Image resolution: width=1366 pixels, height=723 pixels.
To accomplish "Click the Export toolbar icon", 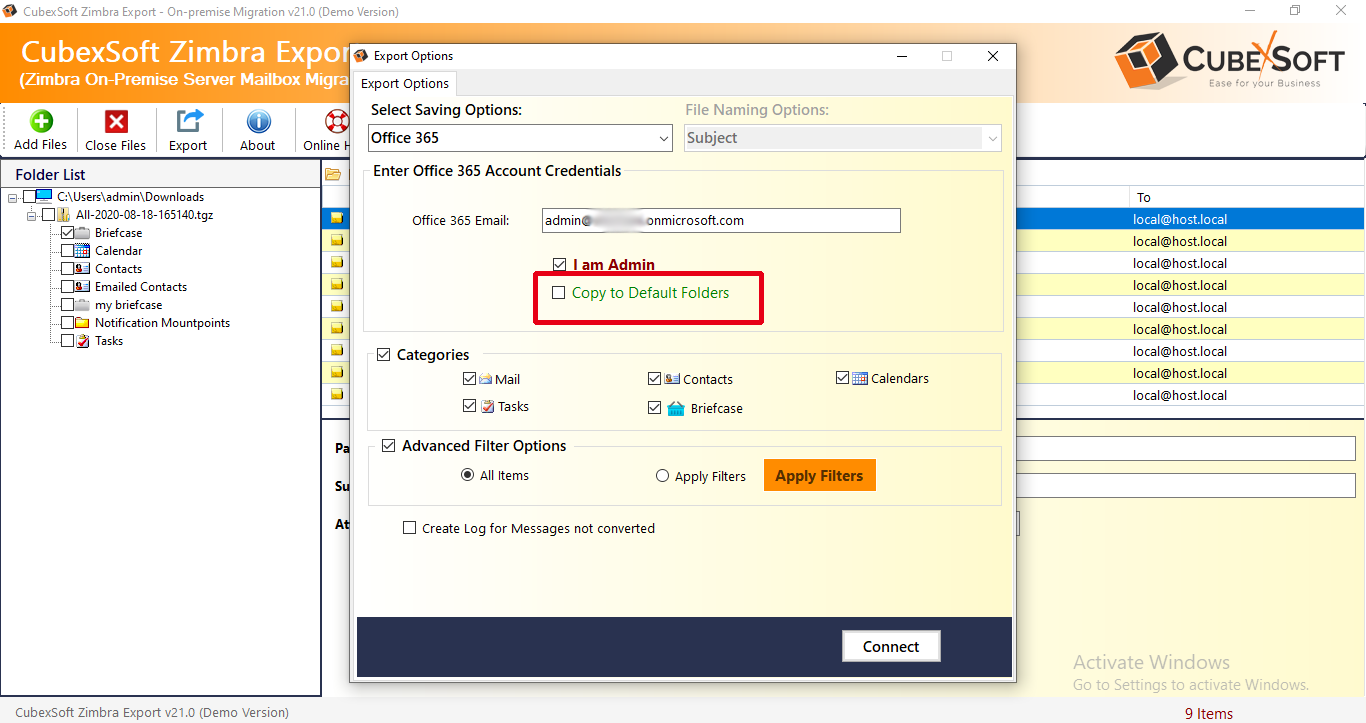I will pos(189,121).
